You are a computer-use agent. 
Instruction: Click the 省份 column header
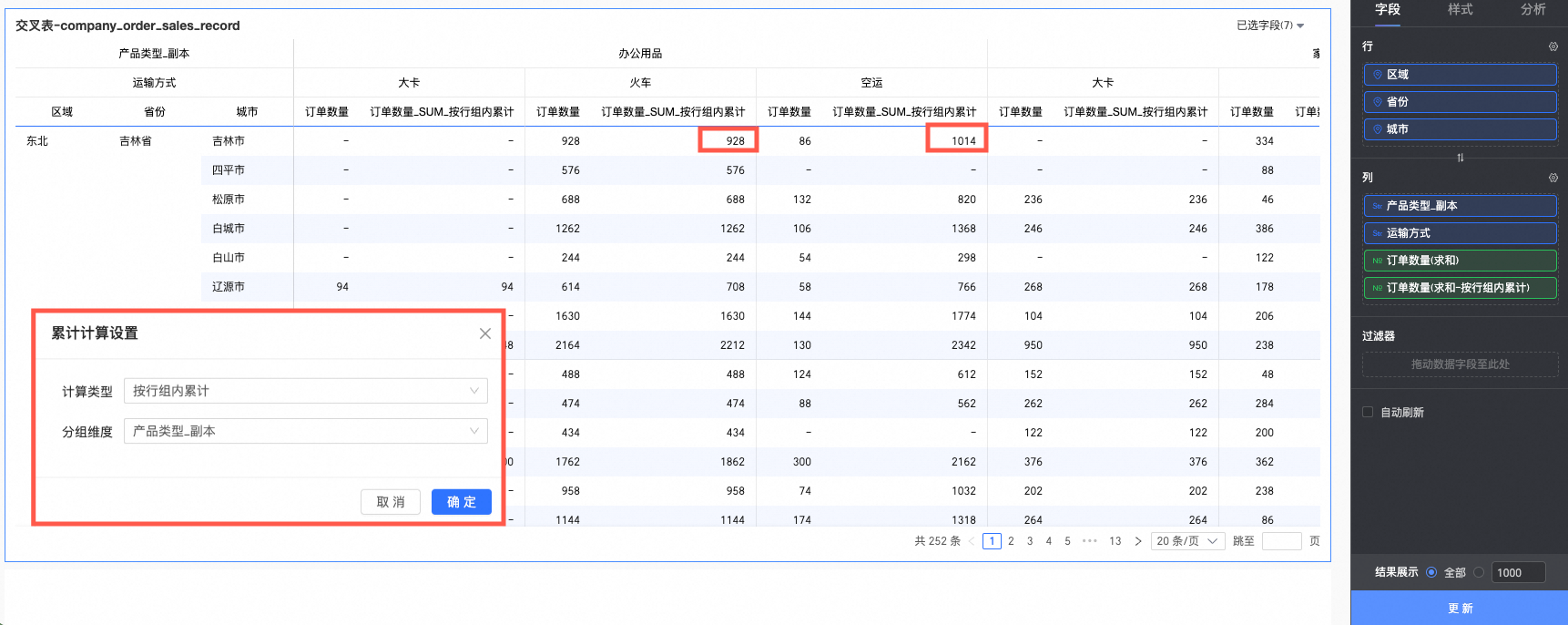click(155, 112)
